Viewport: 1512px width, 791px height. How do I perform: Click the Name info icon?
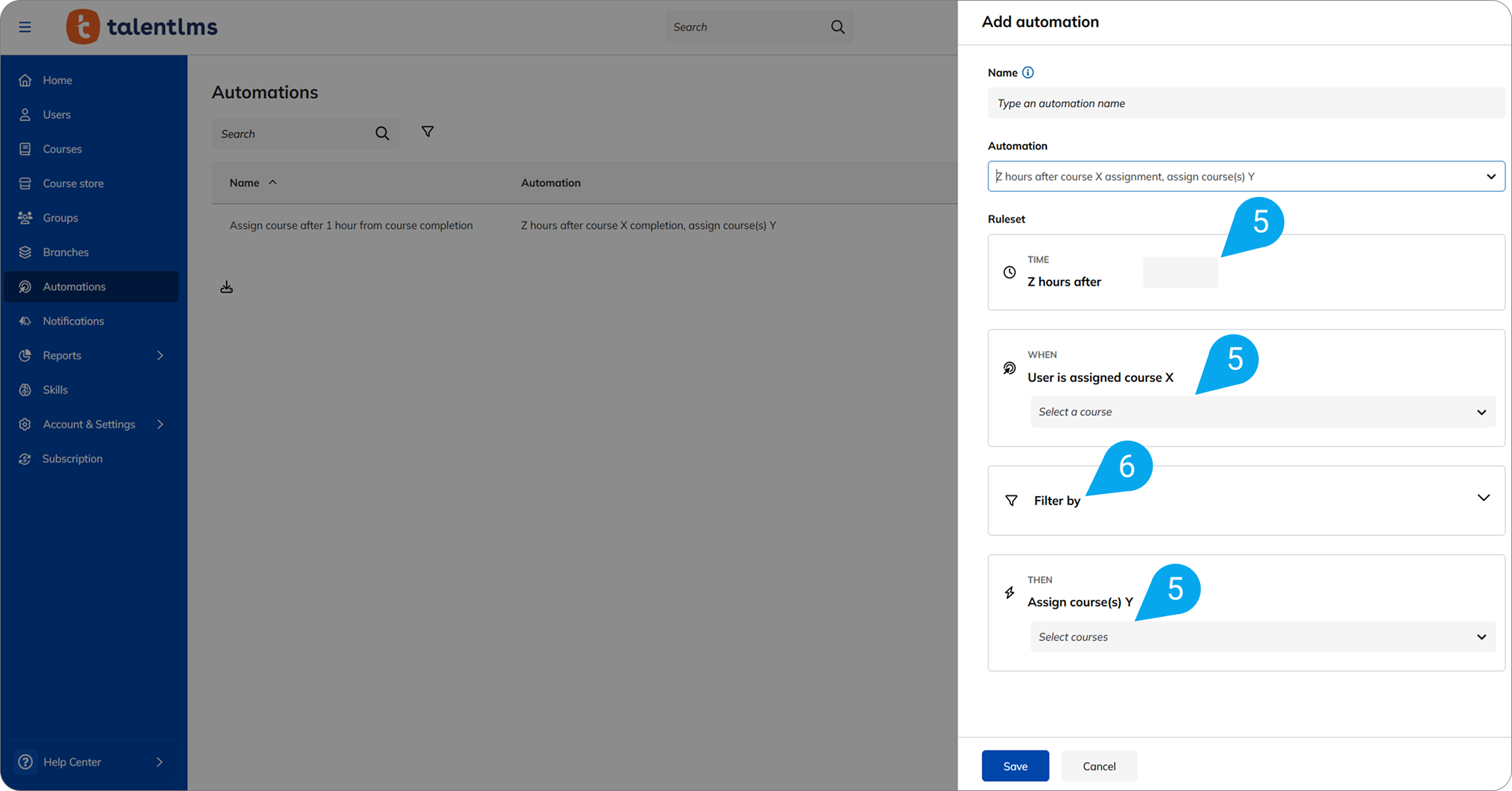1028,73
